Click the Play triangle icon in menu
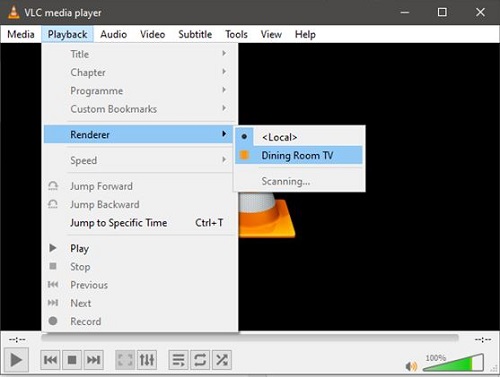 (x=53, y=248)
